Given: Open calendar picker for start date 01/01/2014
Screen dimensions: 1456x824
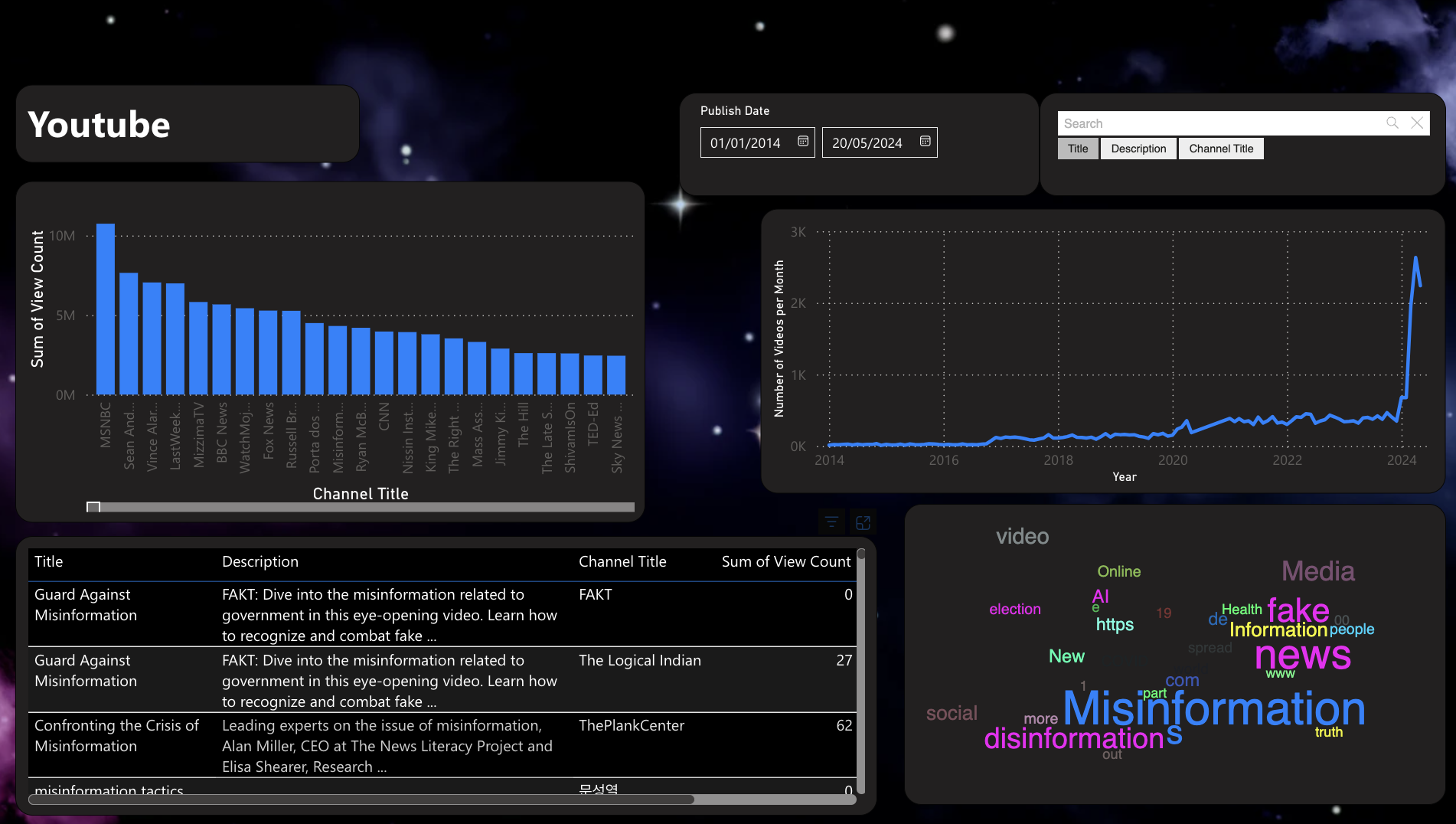Looking at the screenshot, I should pos(803,142).
